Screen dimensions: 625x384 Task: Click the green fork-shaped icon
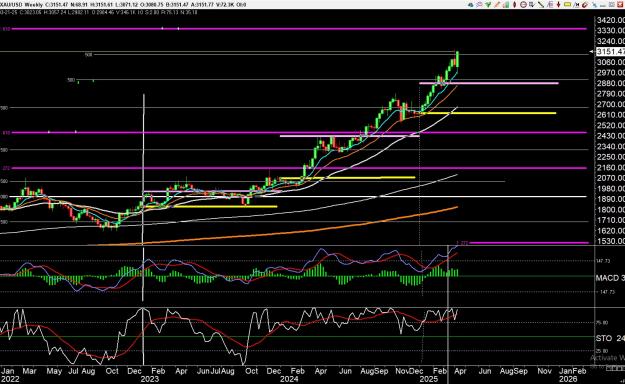(488, 5)
